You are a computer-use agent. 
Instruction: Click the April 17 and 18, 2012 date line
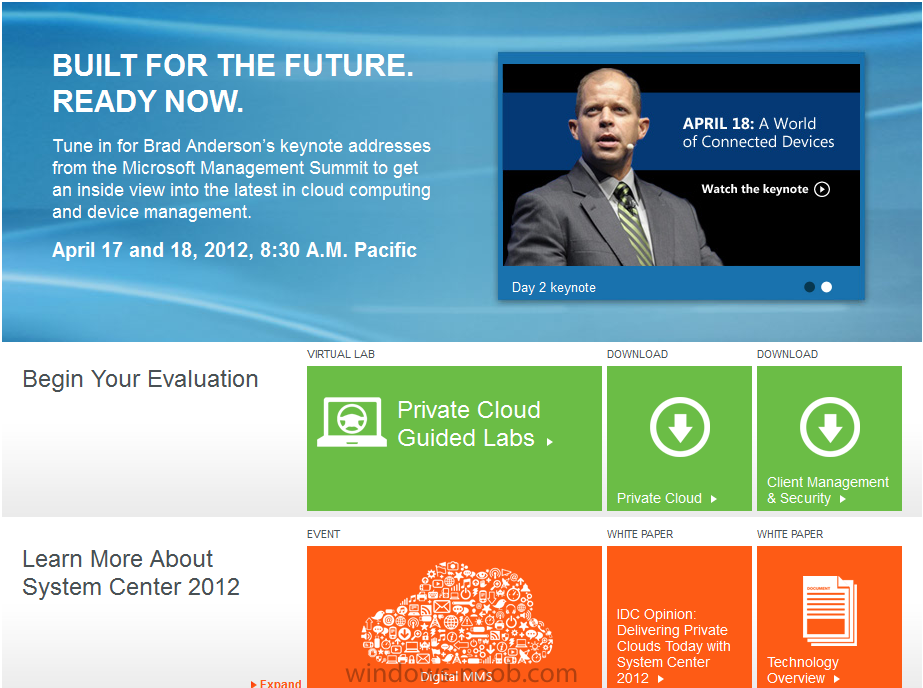(234, 250)
